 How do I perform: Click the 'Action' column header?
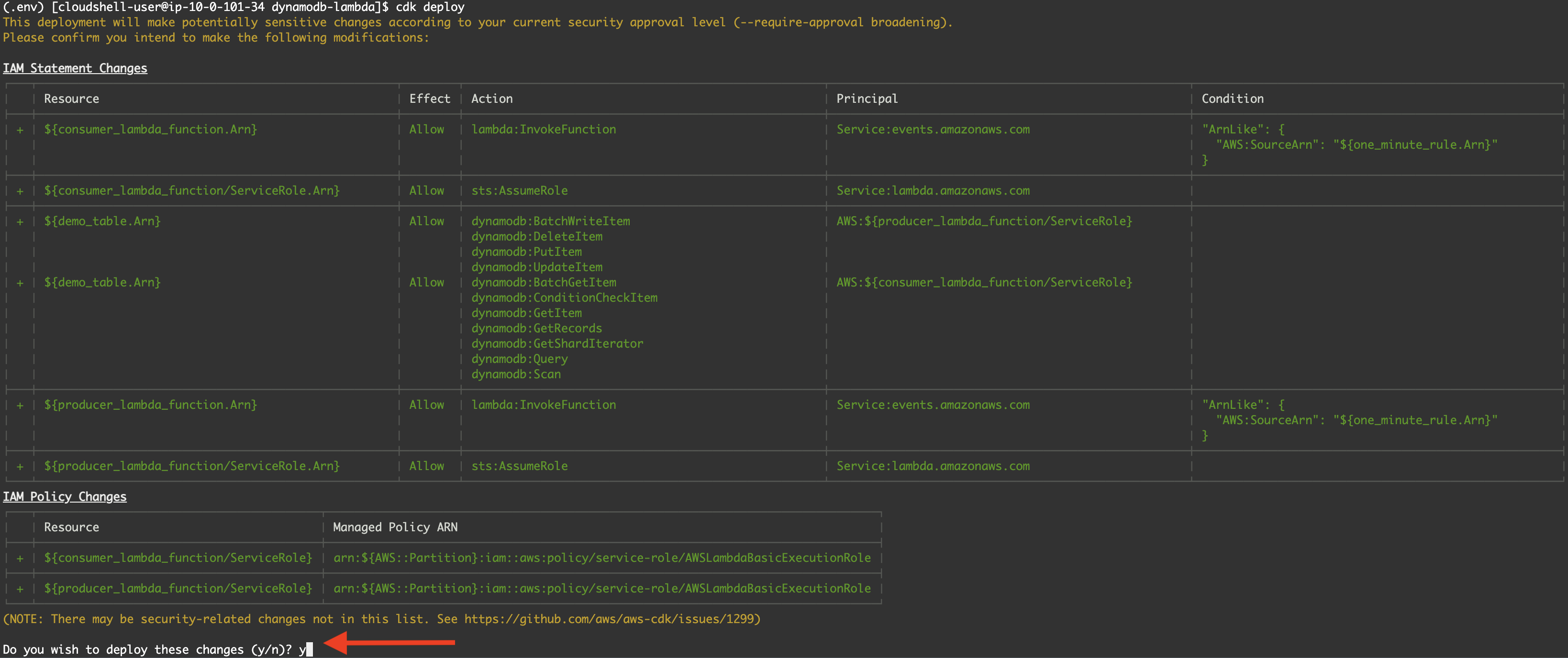click(x=492, y=99)
